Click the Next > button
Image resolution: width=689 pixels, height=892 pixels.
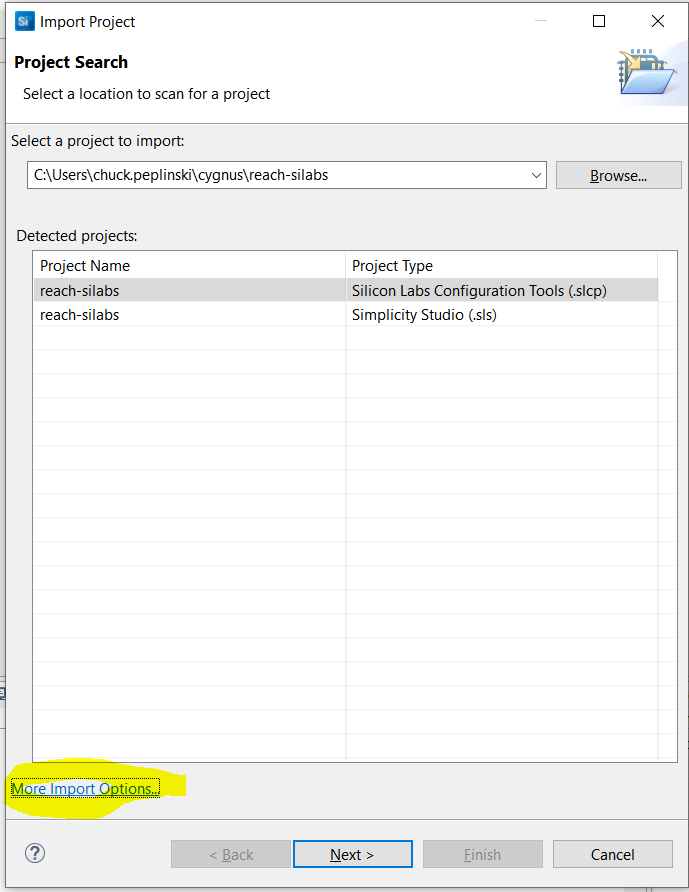[353, 854]
